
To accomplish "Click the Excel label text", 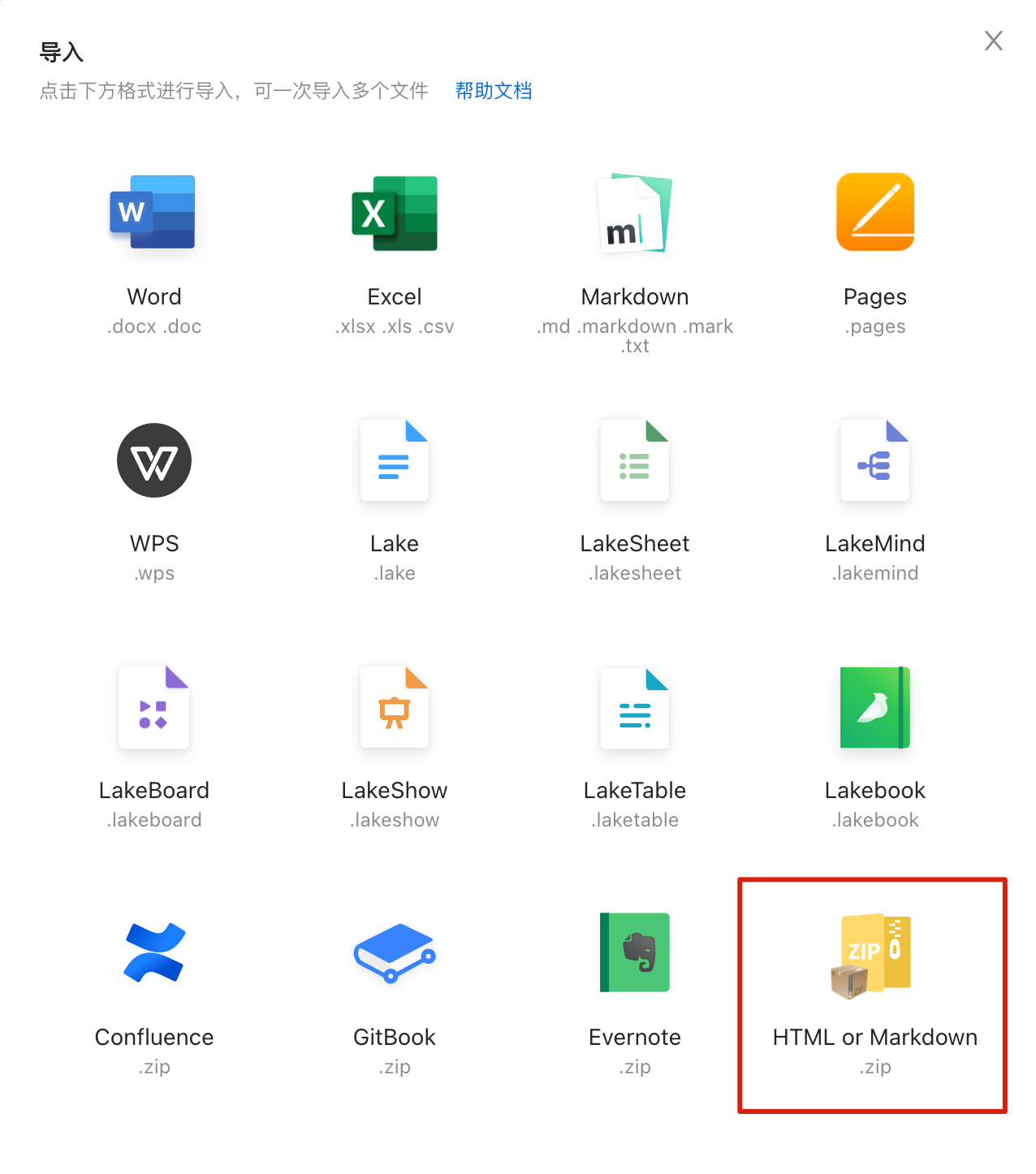I will point(395,297).
